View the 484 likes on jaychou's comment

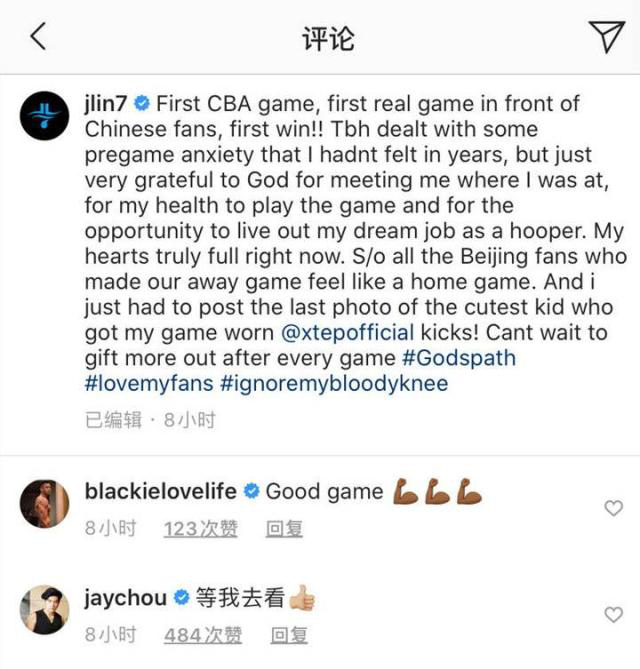[203, 635]
